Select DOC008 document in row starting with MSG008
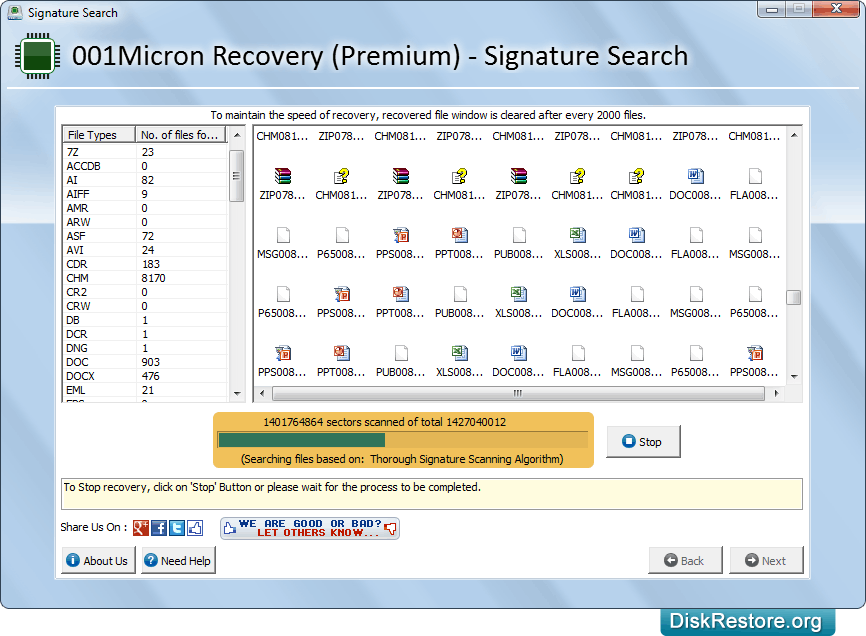866x636 pixels. 636,243
